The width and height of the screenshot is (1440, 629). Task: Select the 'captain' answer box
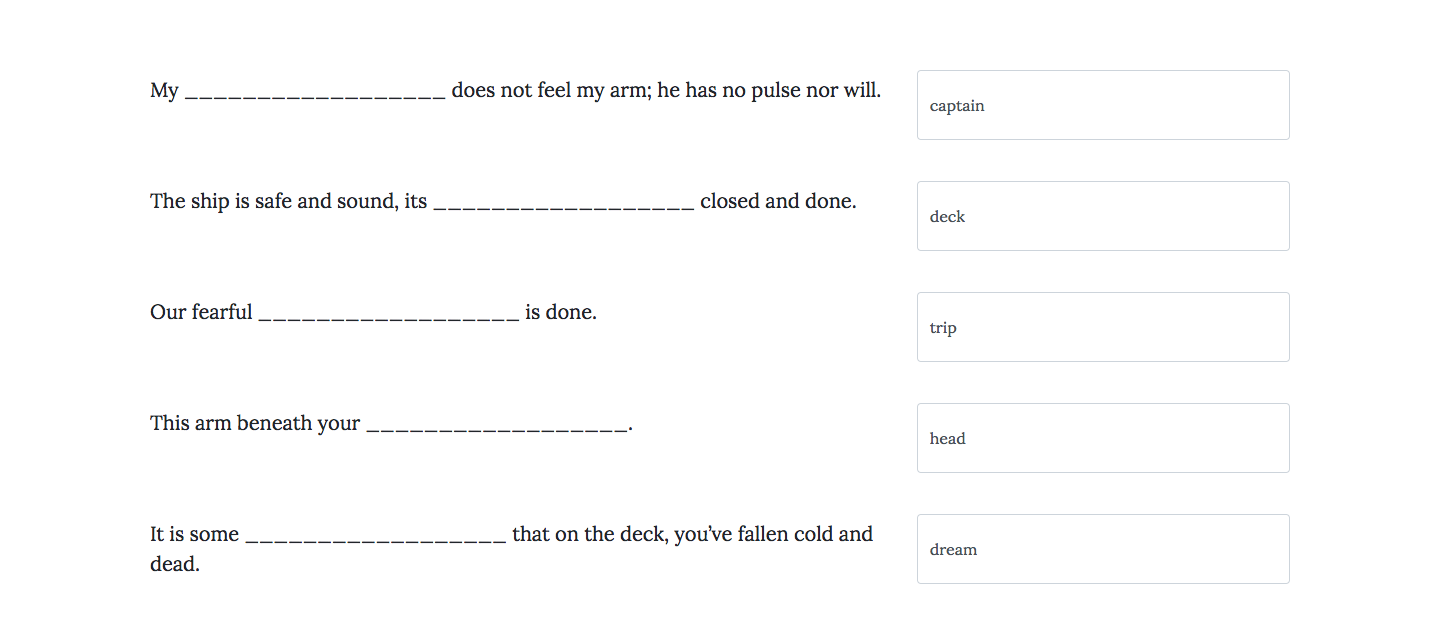pos(1103,105)
